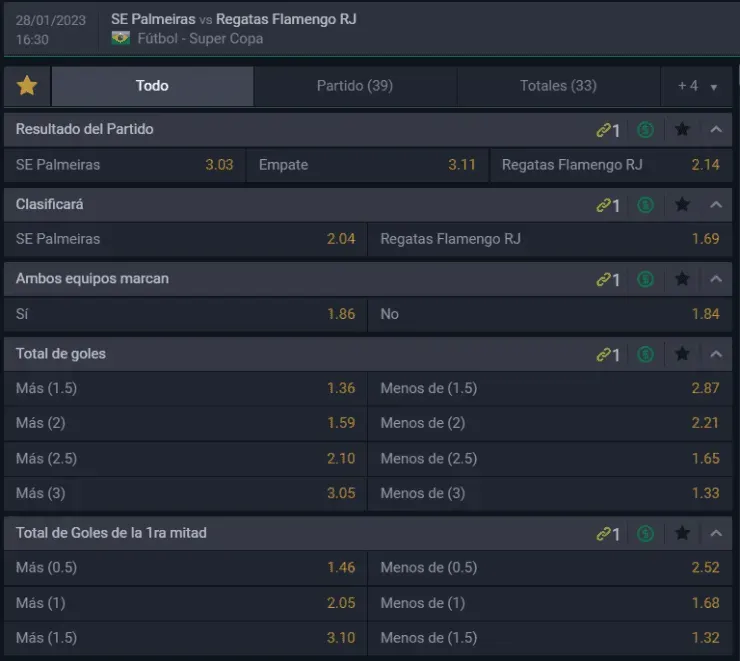Pick Regatas Flamengo RJ to qualify at 1.69
Viewport: 740px width, 661px height.
549,240
